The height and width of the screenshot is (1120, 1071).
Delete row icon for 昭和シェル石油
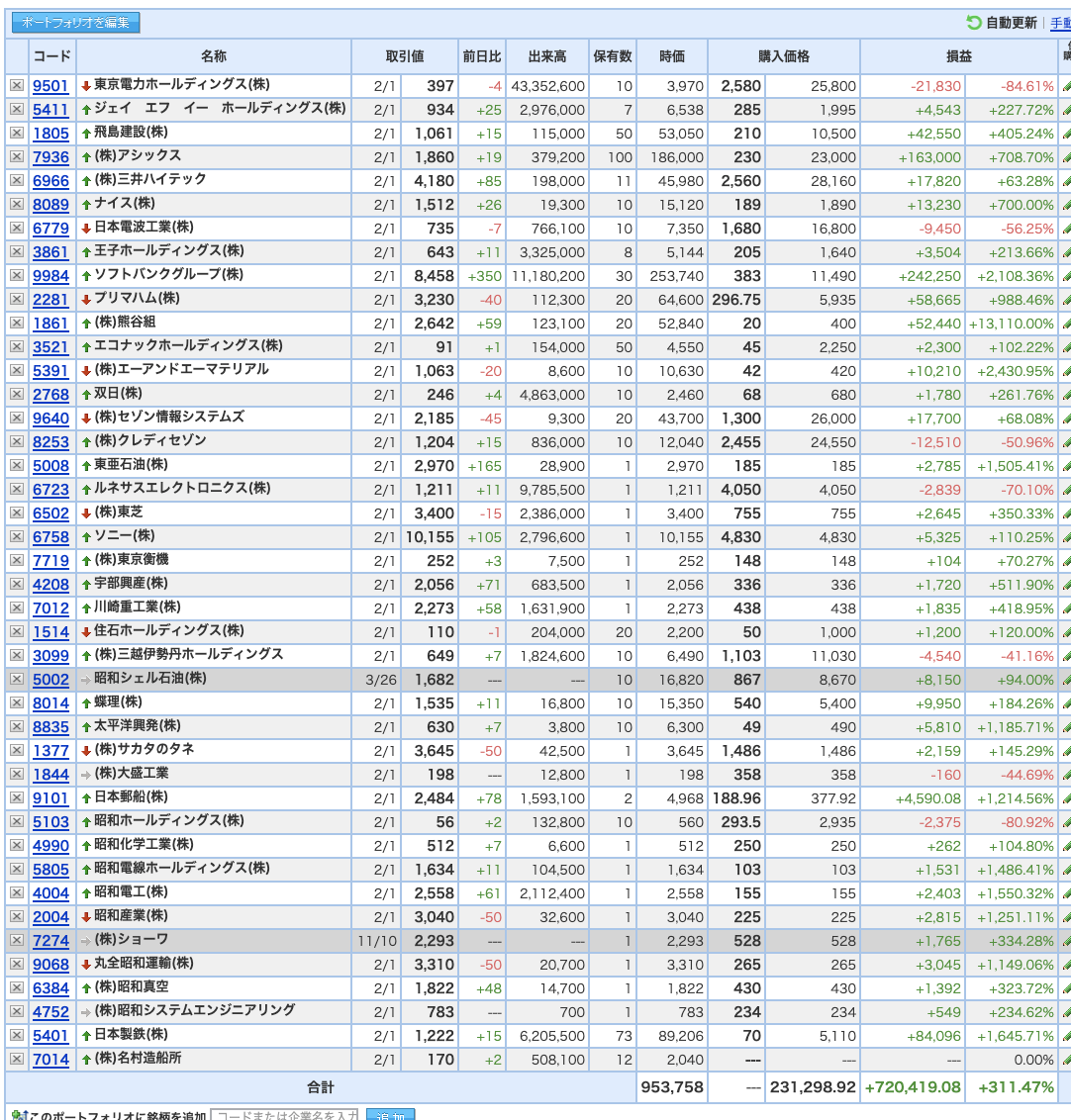(x=17, y=680)
